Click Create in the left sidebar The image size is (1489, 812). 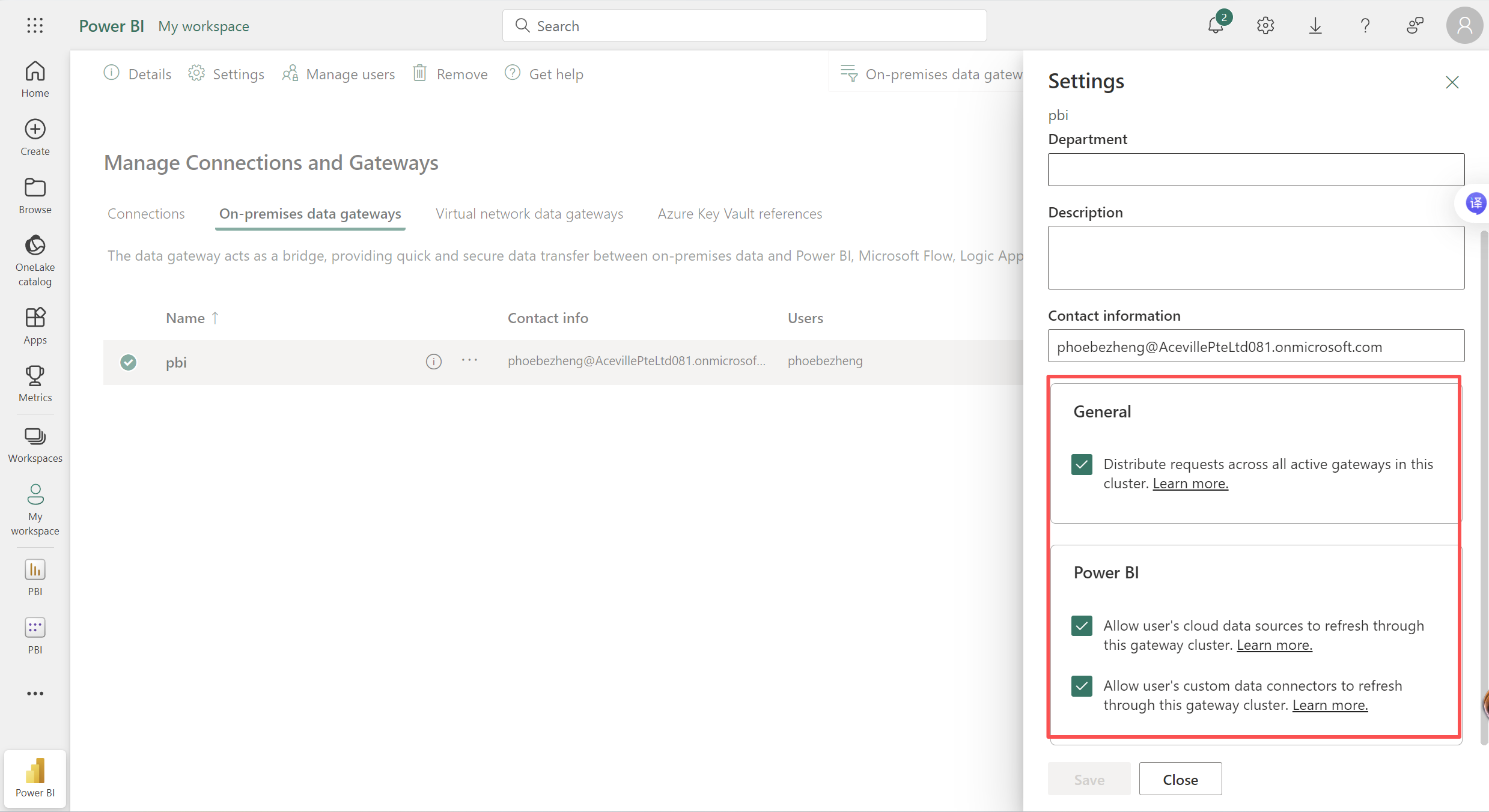[x=35, y=137]
